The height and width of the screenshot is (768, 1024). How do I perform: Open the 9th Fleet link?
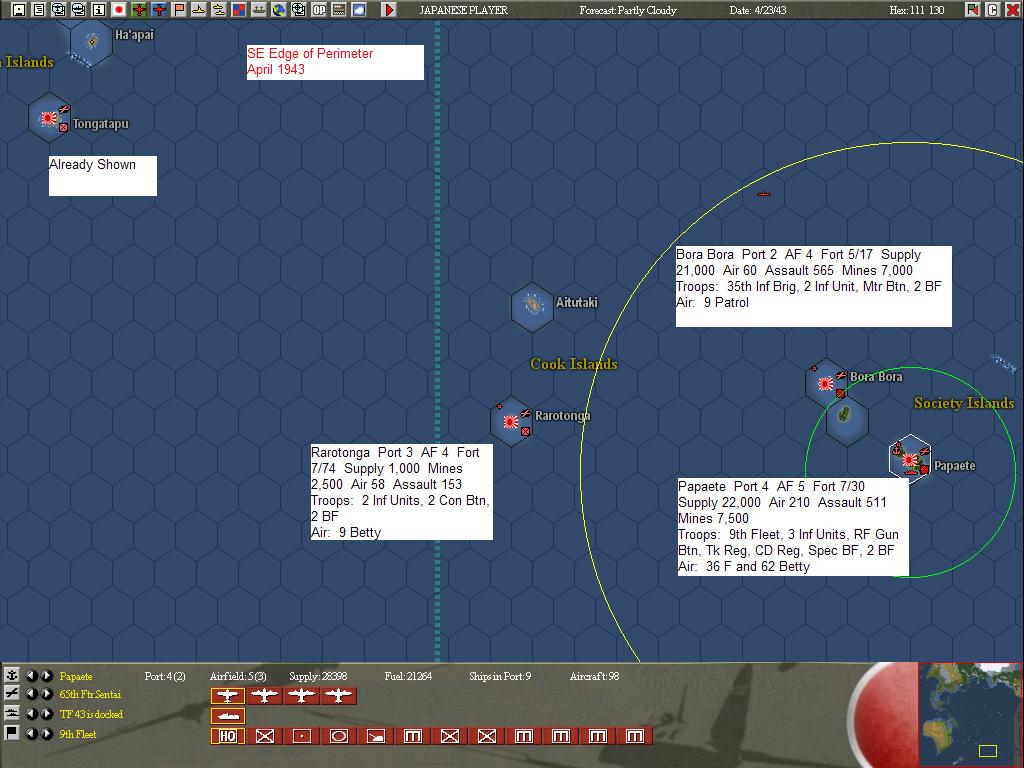pyautogui.click(x=78, y=734)
